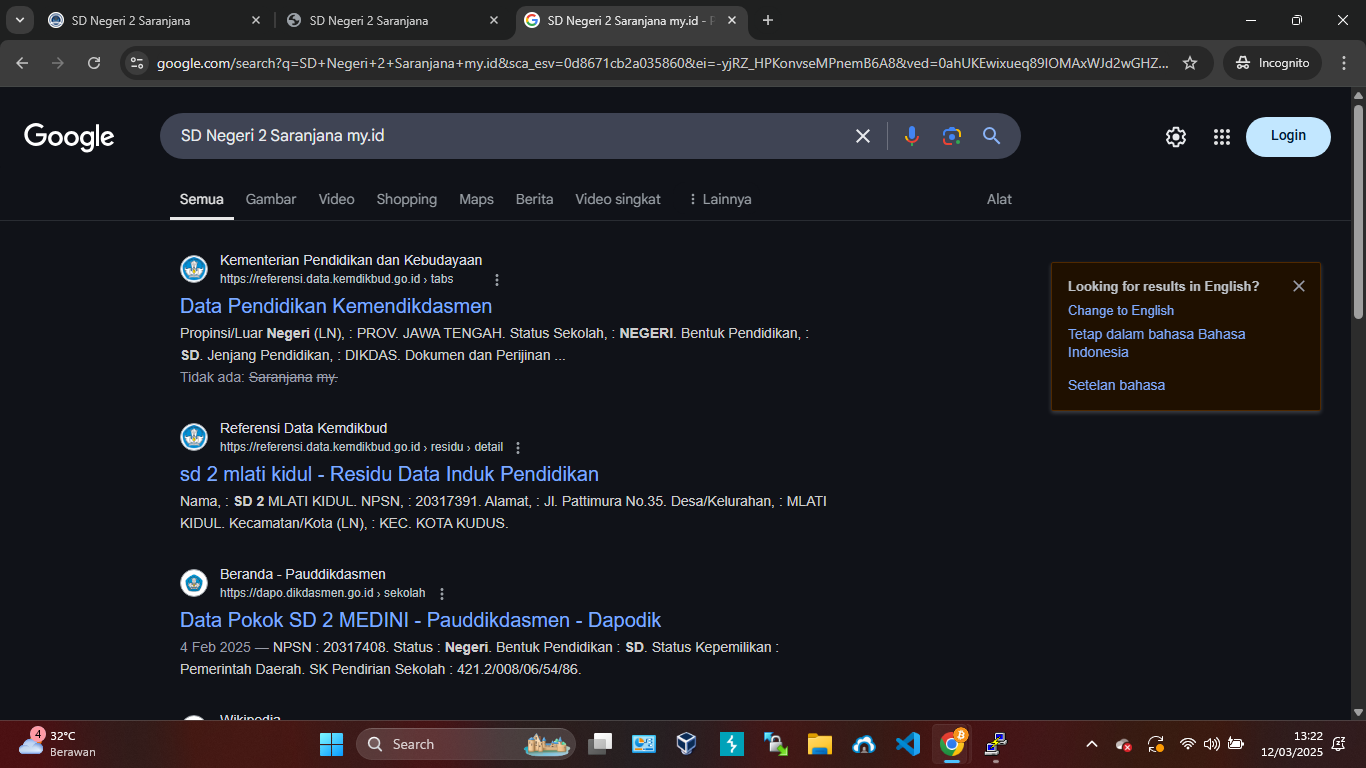The image size is (1366, 768).
Task: Click the browser address bar URL
Action: pos(662,63)
